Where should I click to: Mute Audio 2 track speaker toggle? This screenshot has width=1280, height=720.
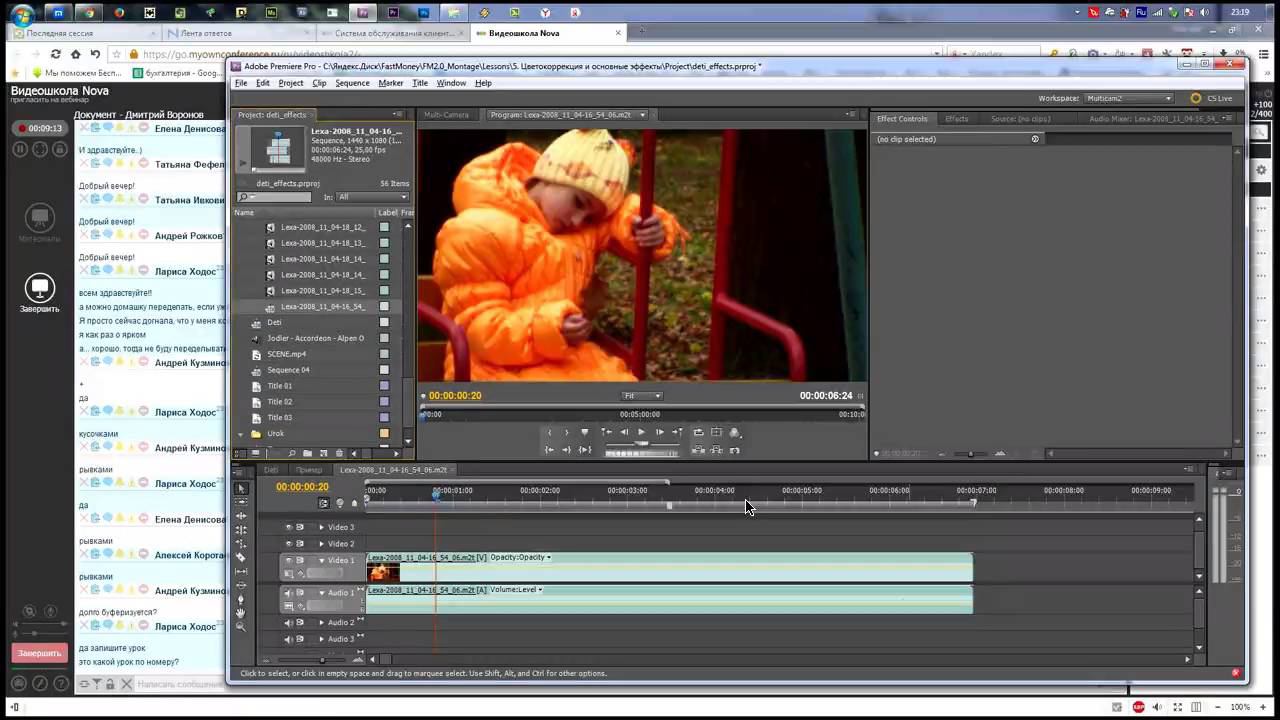[x=289, y=623]
